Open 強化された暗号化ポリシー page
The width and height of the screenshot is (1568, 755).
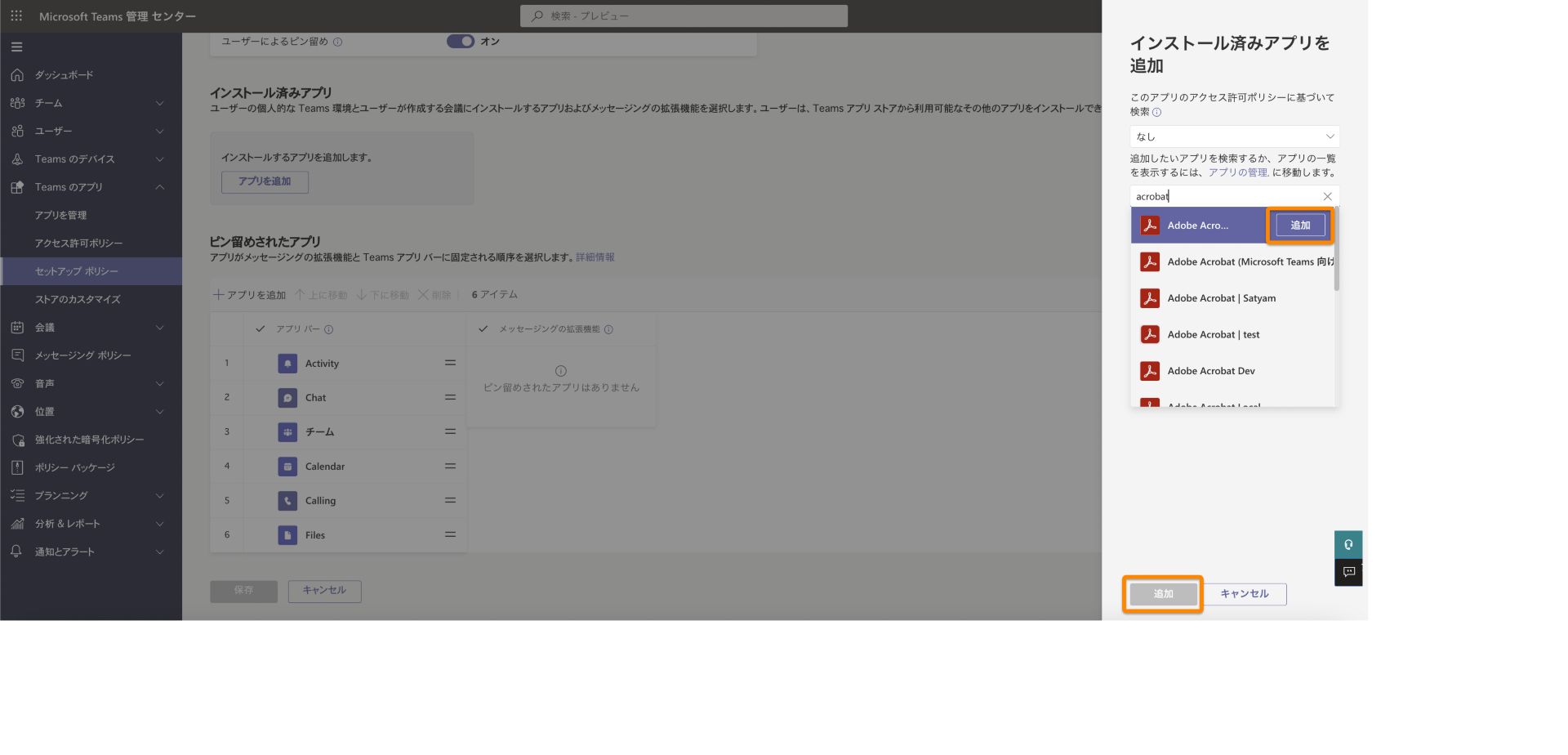[89, 440]
